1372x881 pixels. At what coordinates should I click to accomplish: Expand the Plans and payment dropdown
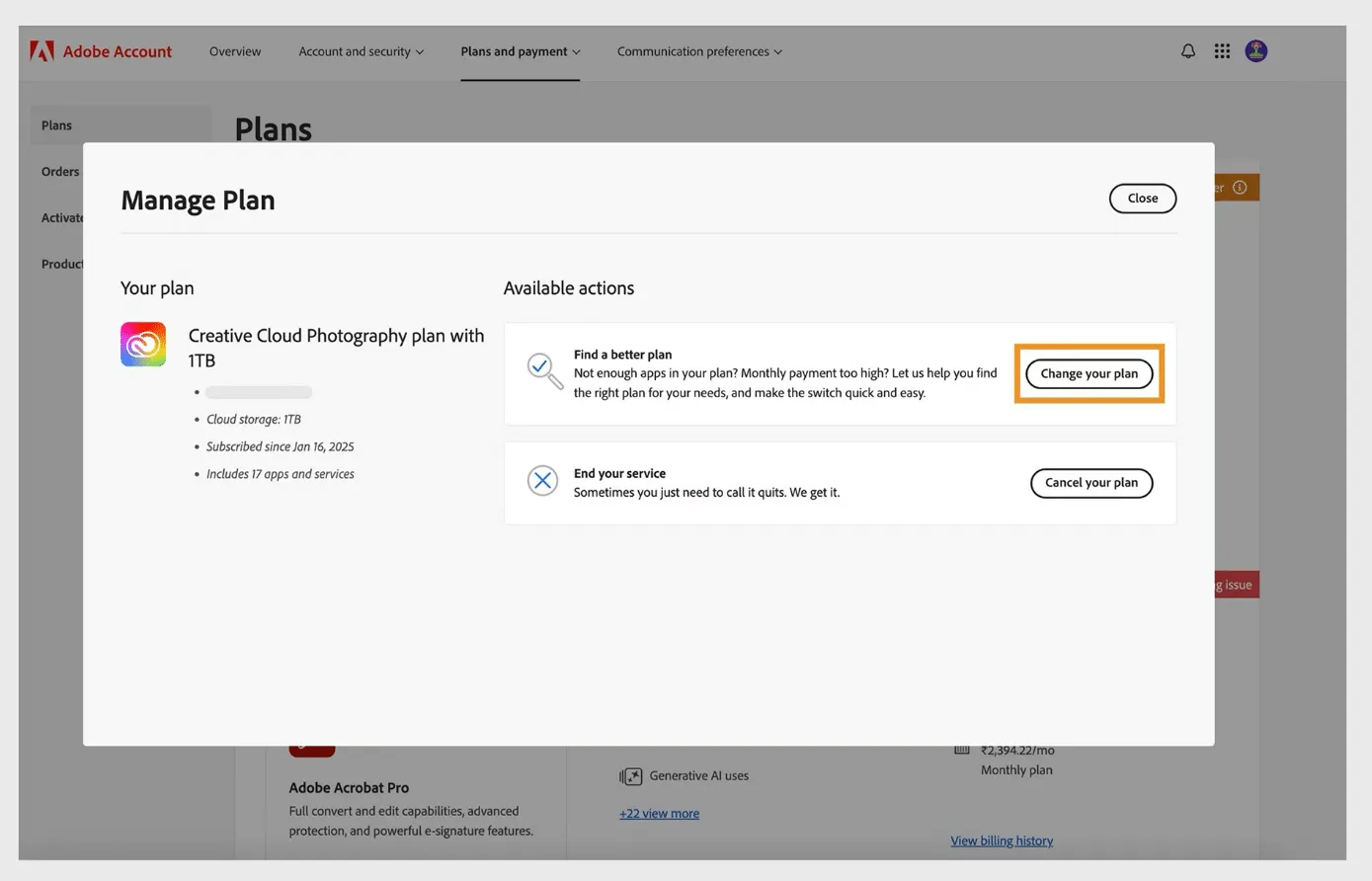tap(520, 51)
